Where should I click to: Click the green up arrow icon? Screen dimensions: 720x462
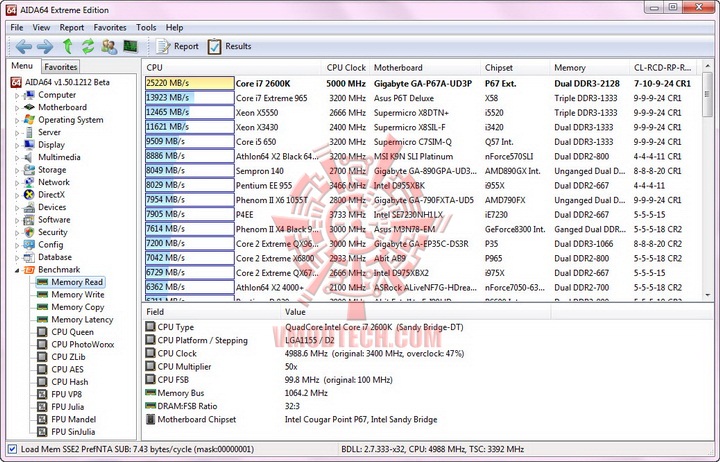68,46
